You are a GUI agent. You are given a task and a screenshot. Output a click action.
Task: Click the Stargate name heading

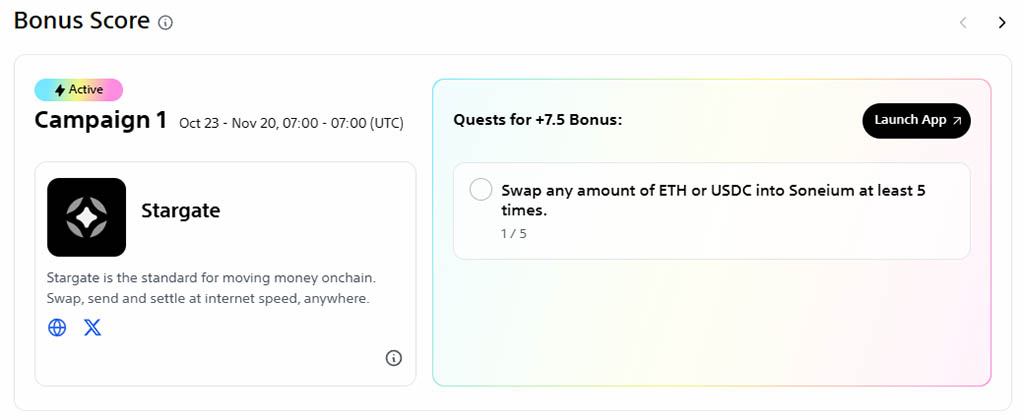coord(180,210)
